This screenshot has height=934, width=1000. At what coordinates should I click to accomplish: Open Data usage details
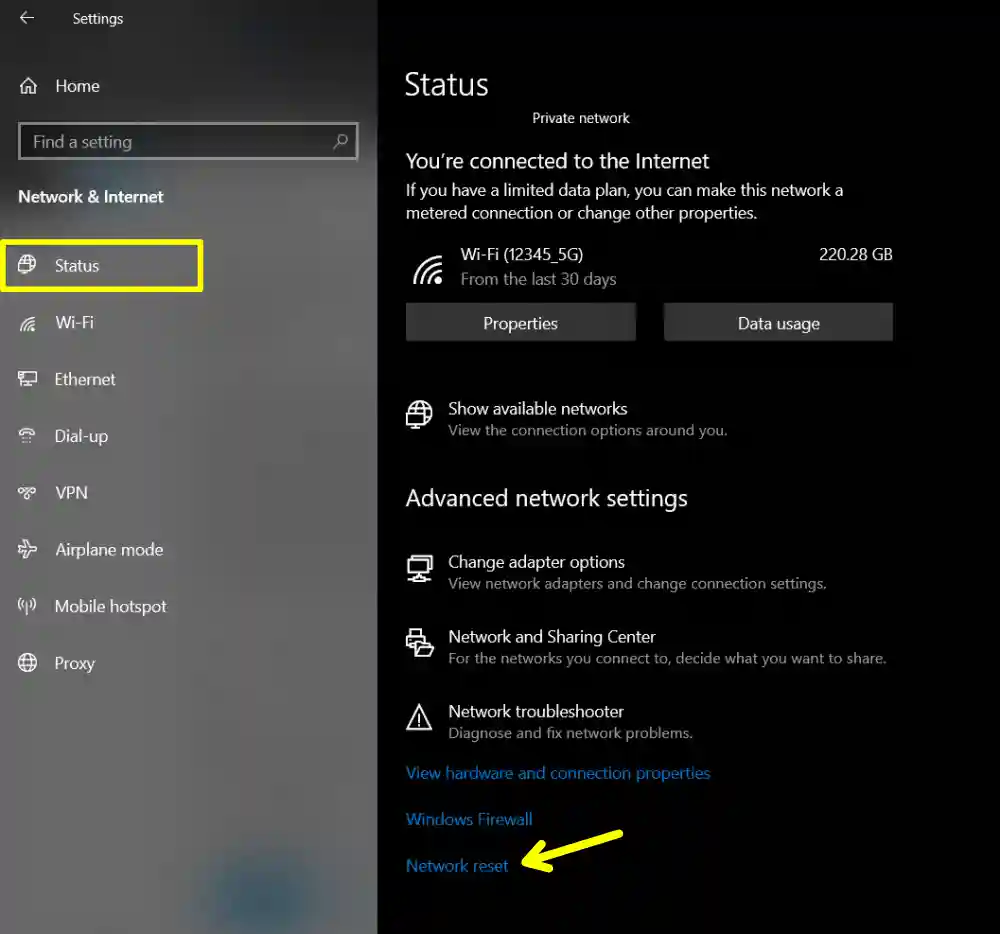(x=778, y=322)
